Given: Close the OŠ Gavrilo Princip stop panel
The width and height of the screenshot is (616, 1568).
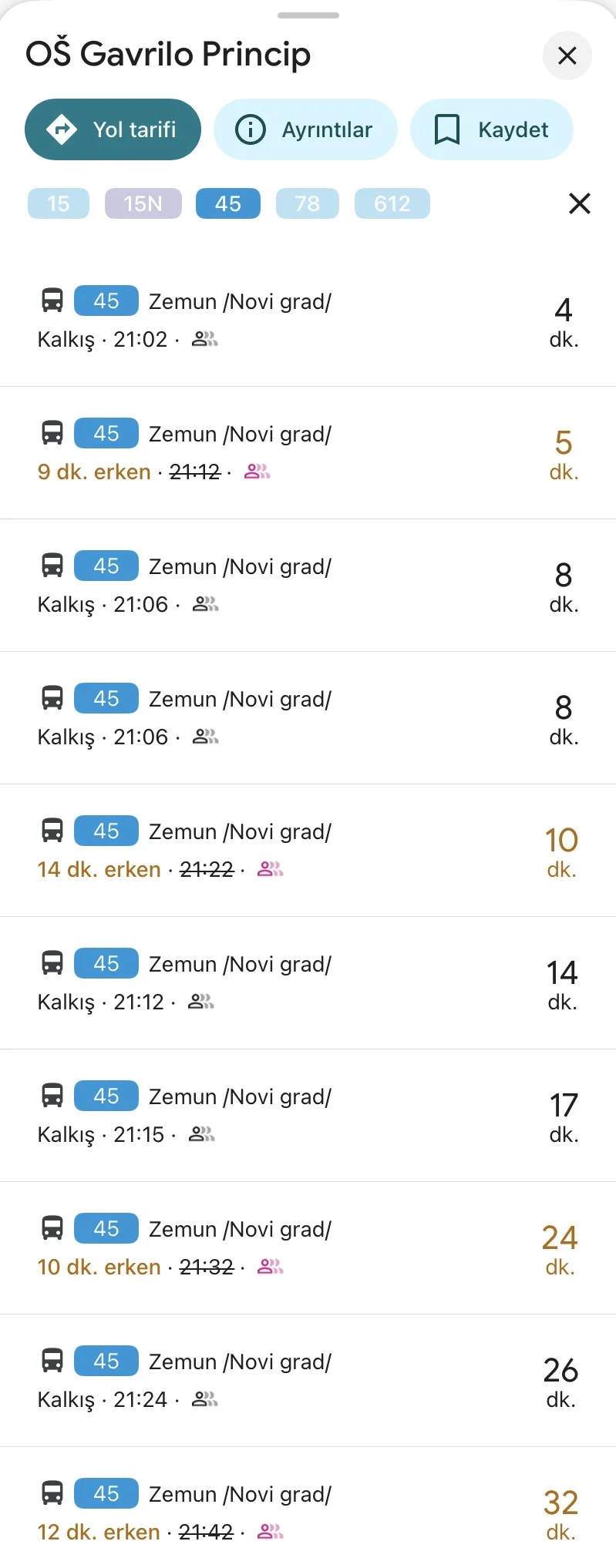Looking at the screenshot, I should pos(567,55).
